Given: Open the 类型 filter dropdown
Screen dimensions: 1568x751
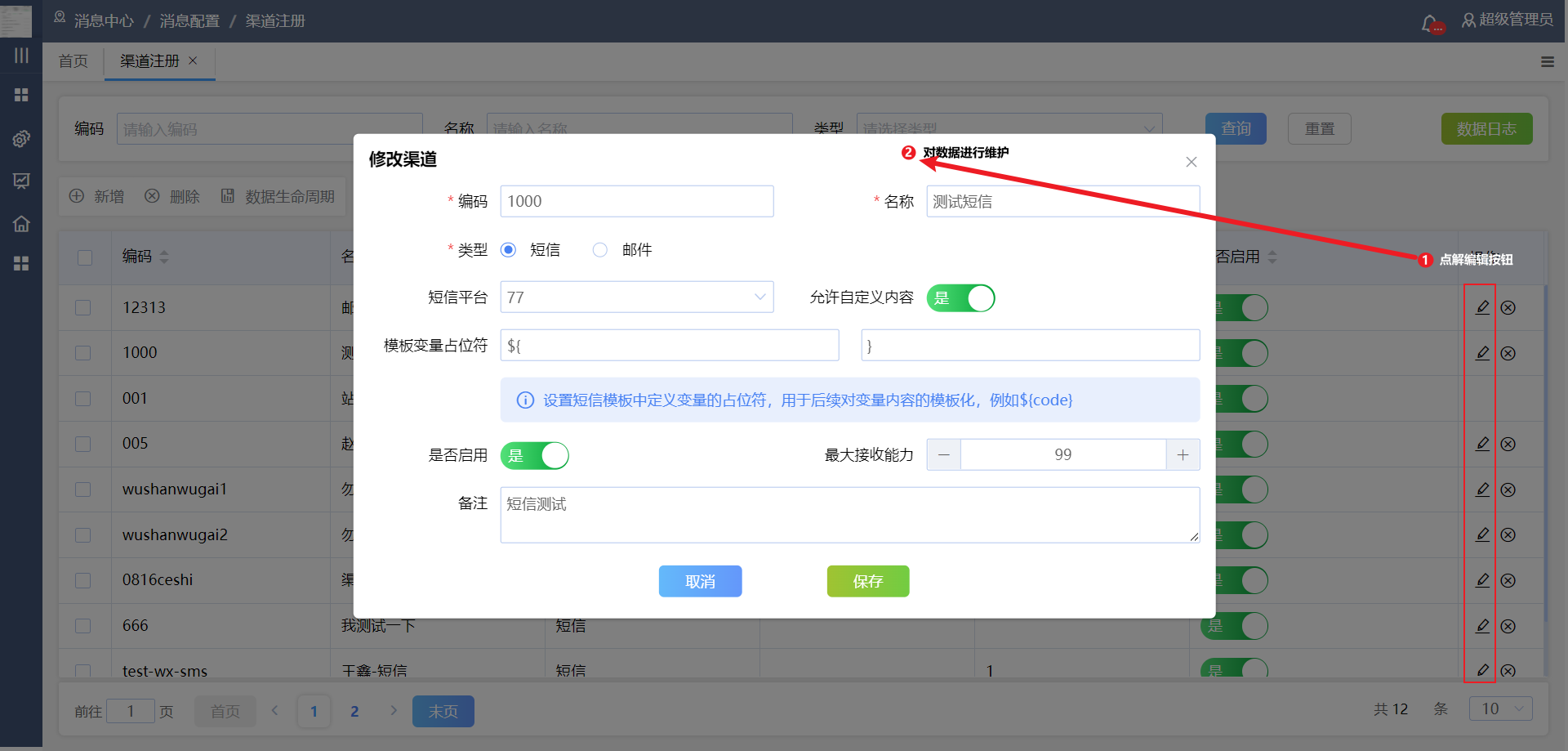Looking at the screenshot, I should click(1009, 128).
